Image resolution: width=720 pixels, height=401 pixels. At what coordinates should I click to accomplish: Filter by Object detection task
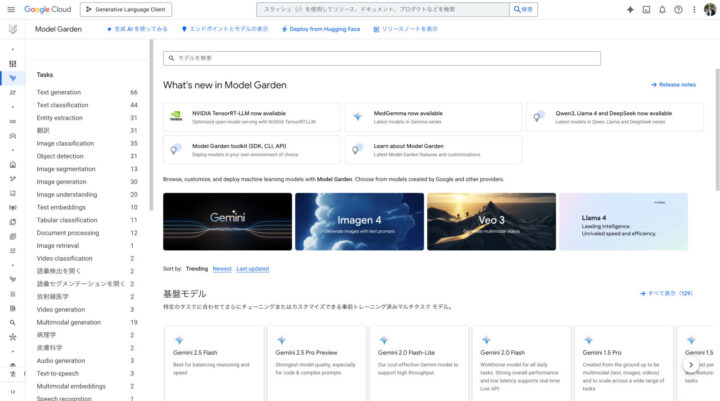[87, 156]
